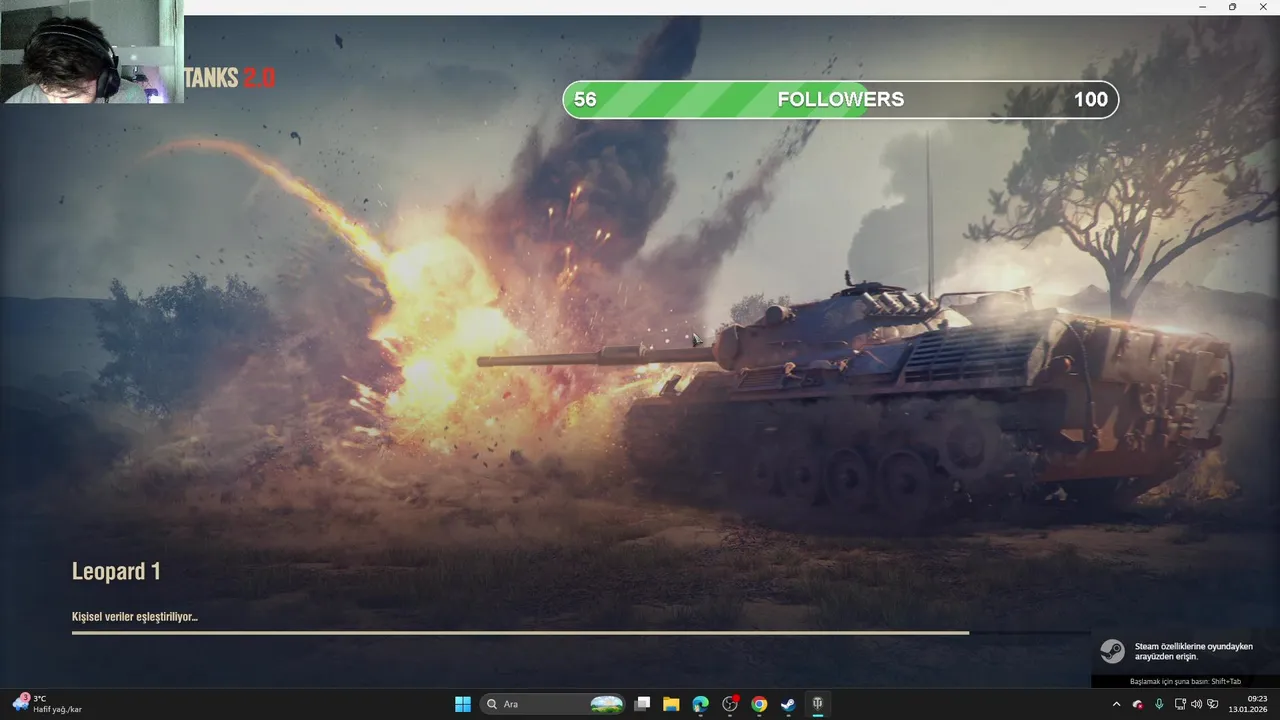The width and height of the screenshot is (1280, 720).
Task: Click the 'Kişisel veriler eşleştiriliyor...' status text
Action: [x=135, y=617]
